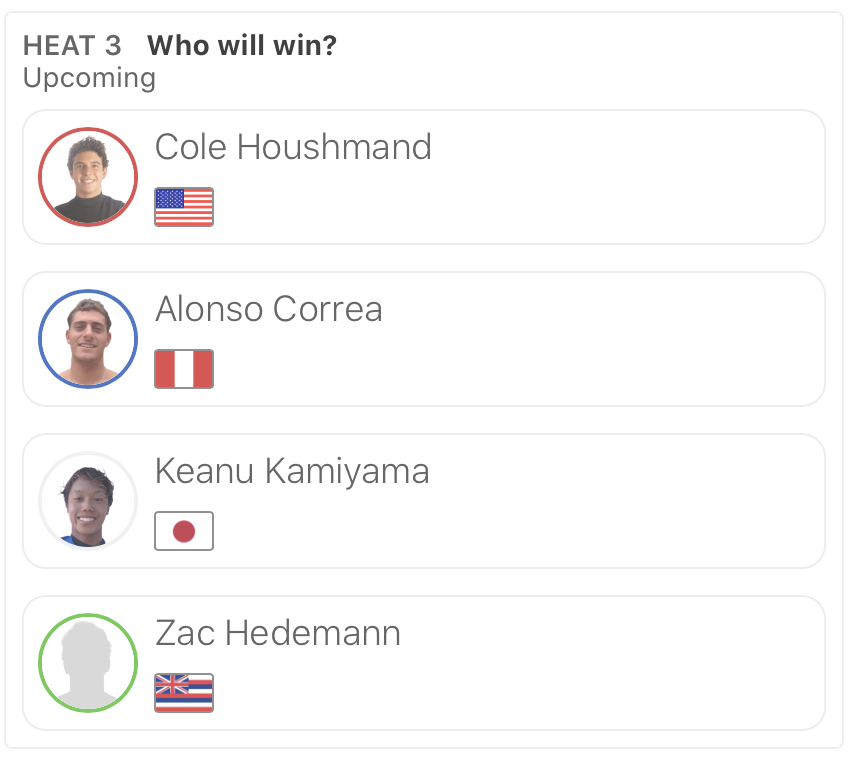Click the Japan flag icon

pyautogui.click(x=184, y=531)
